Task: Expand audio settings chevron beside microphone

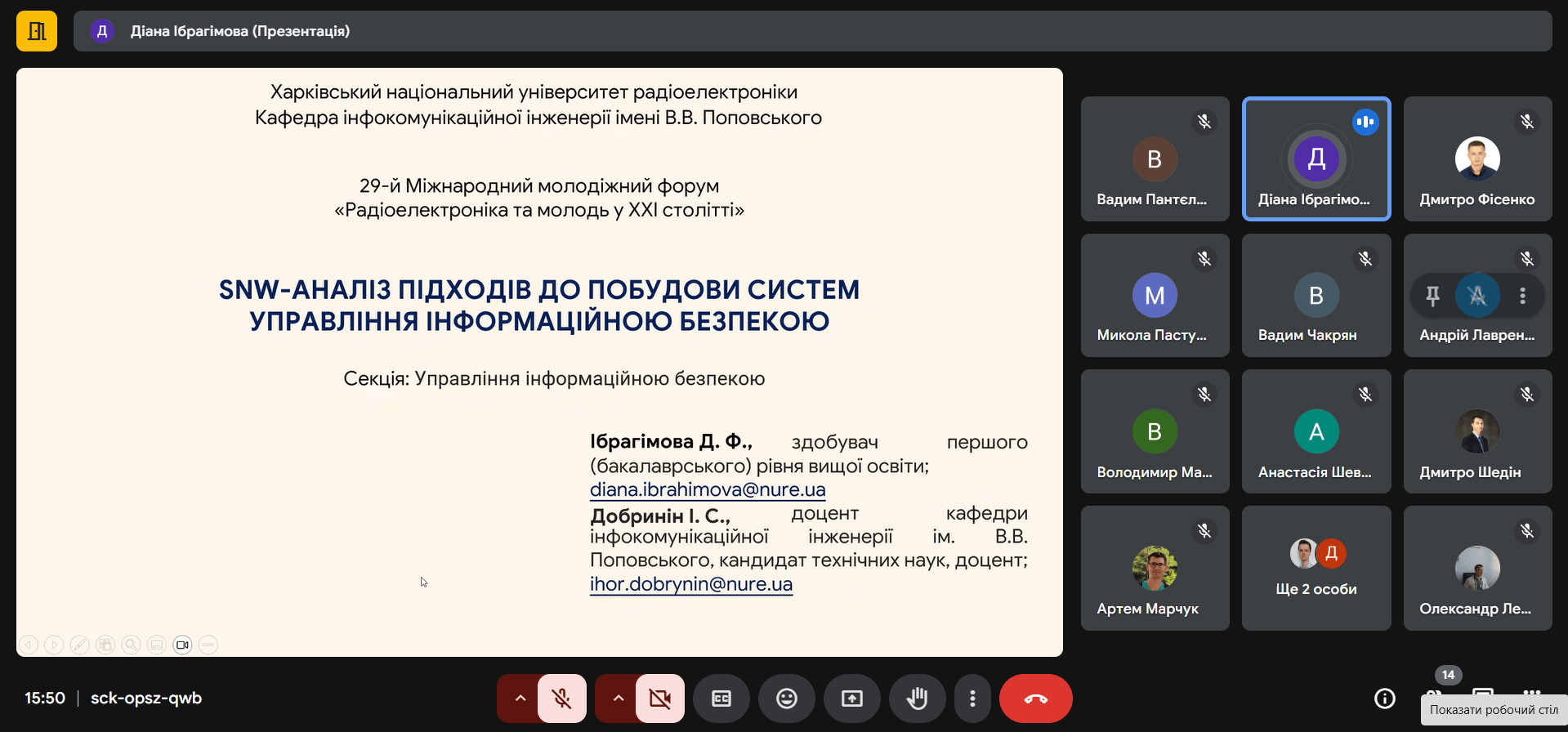Action: (520, 699)
